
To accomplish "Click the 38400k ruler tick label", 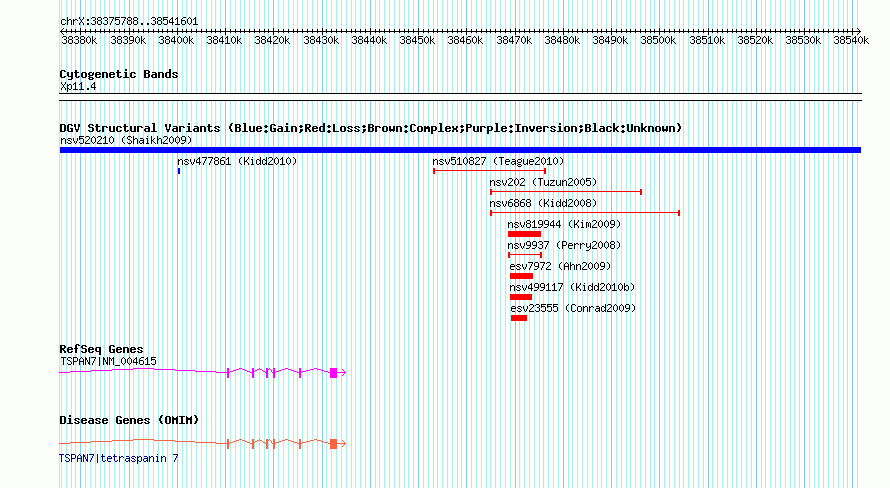I will pyautogui.click(x=176, y=40).
